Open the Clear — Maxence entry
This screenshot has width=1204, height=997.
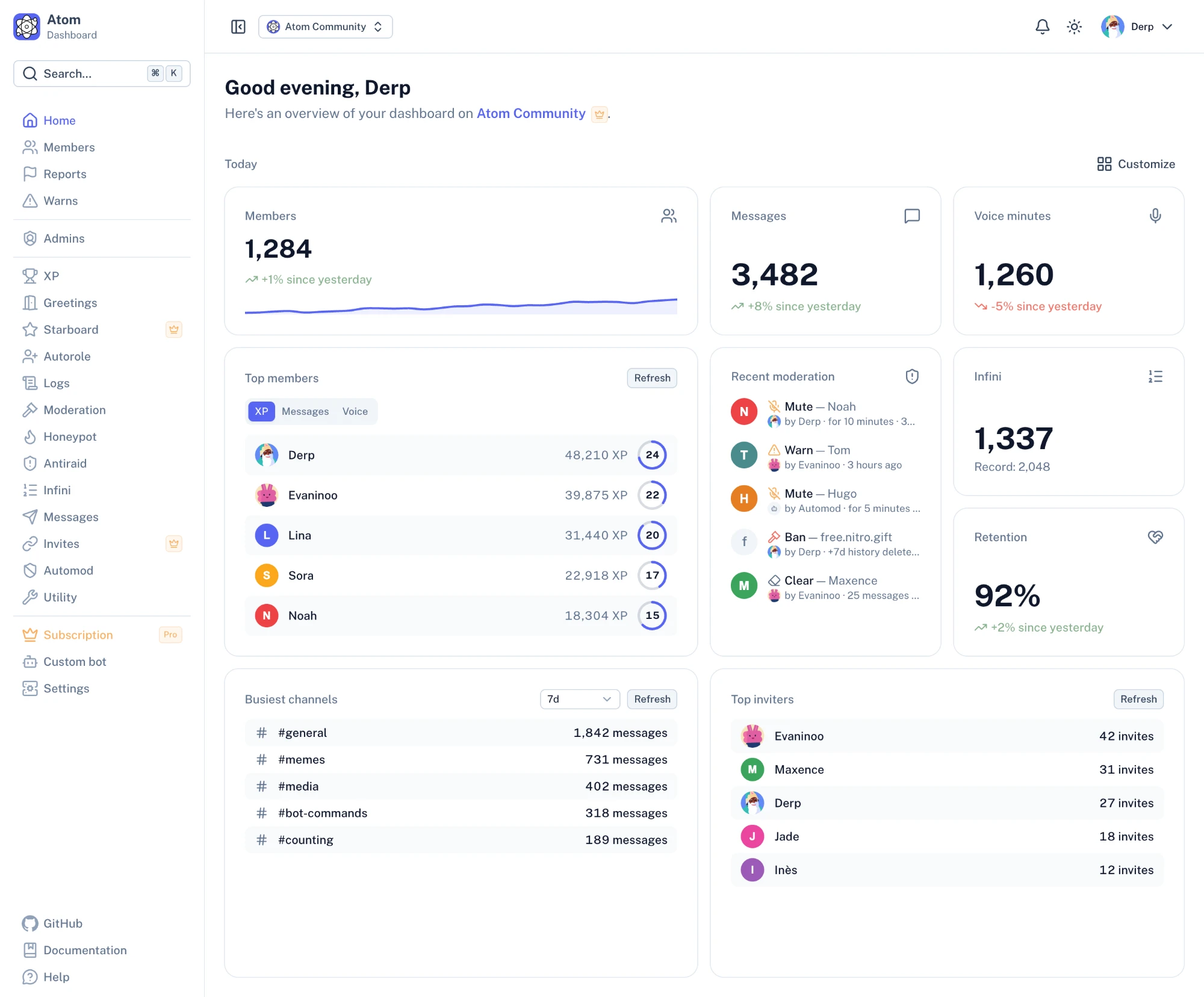[x=825, y=588]
